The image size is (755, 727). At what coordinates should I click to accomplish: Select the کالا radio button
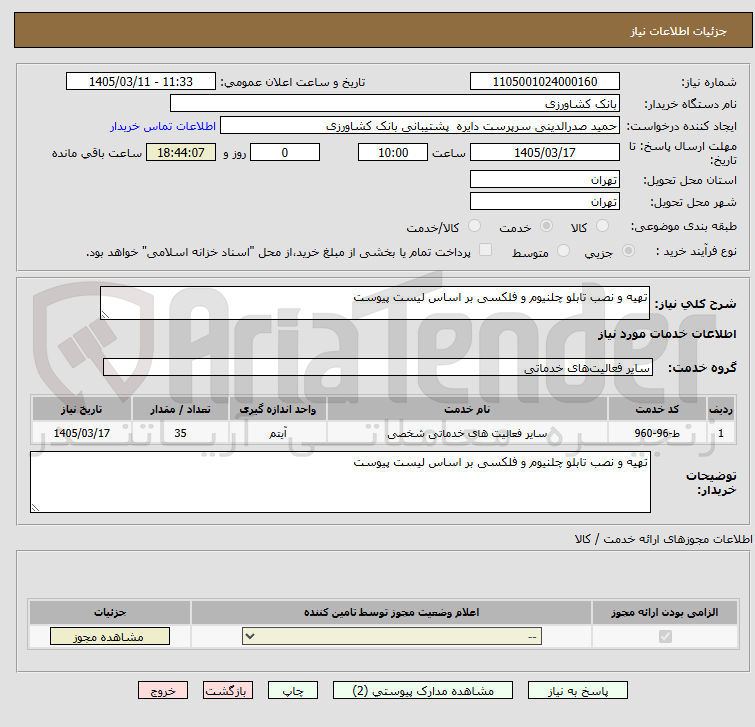click(602, 226)
